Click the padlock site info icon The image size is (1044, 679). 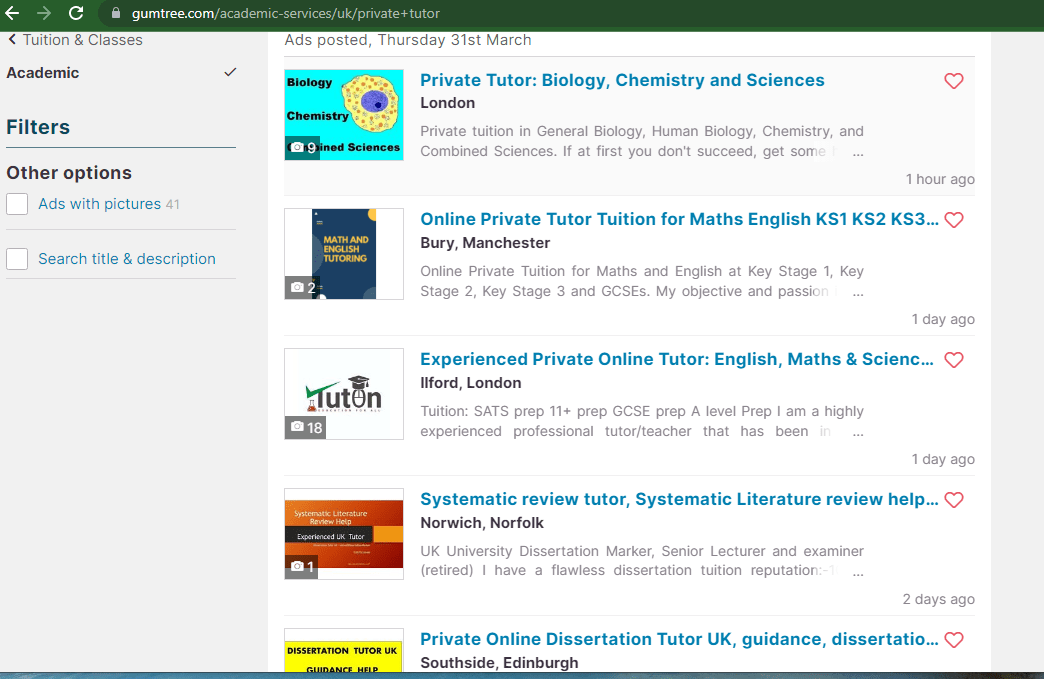(116, 13)
